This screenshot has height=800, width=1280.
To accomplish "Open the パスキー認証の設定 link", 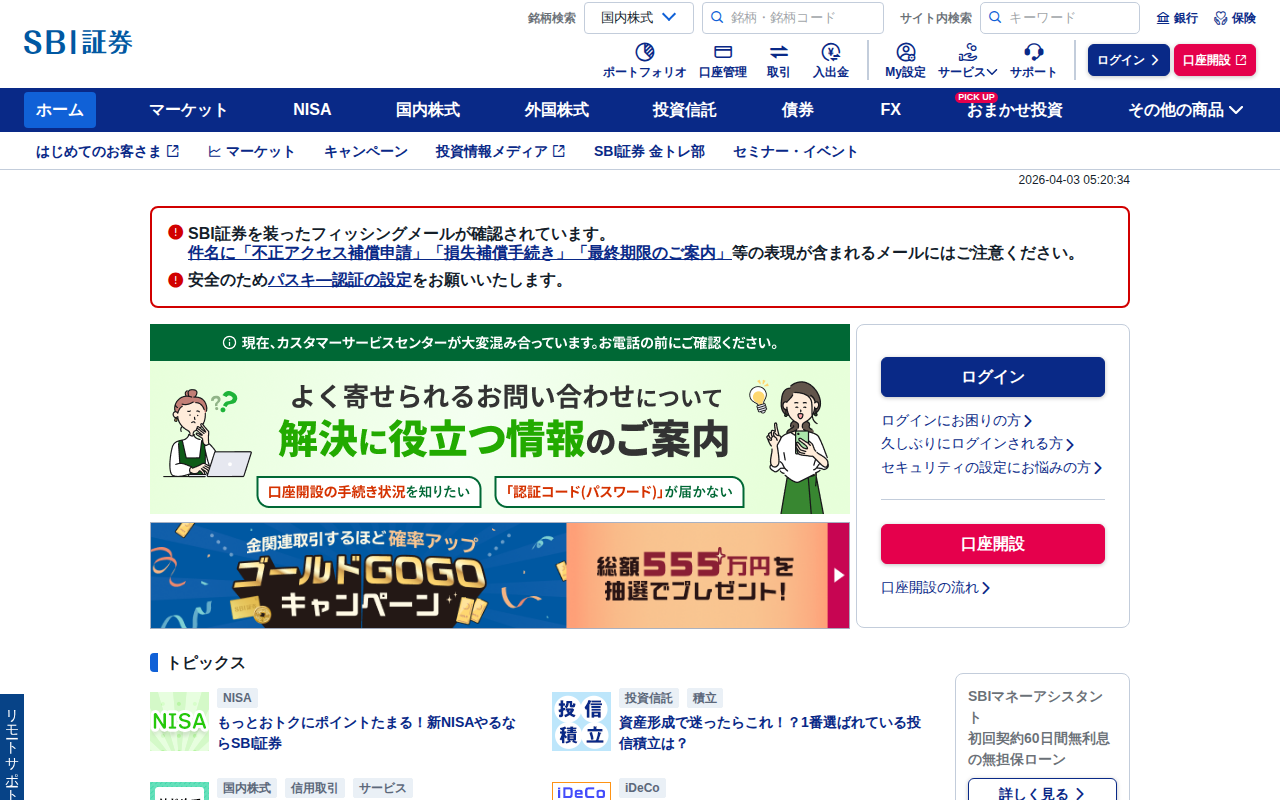I will [339, 280].
